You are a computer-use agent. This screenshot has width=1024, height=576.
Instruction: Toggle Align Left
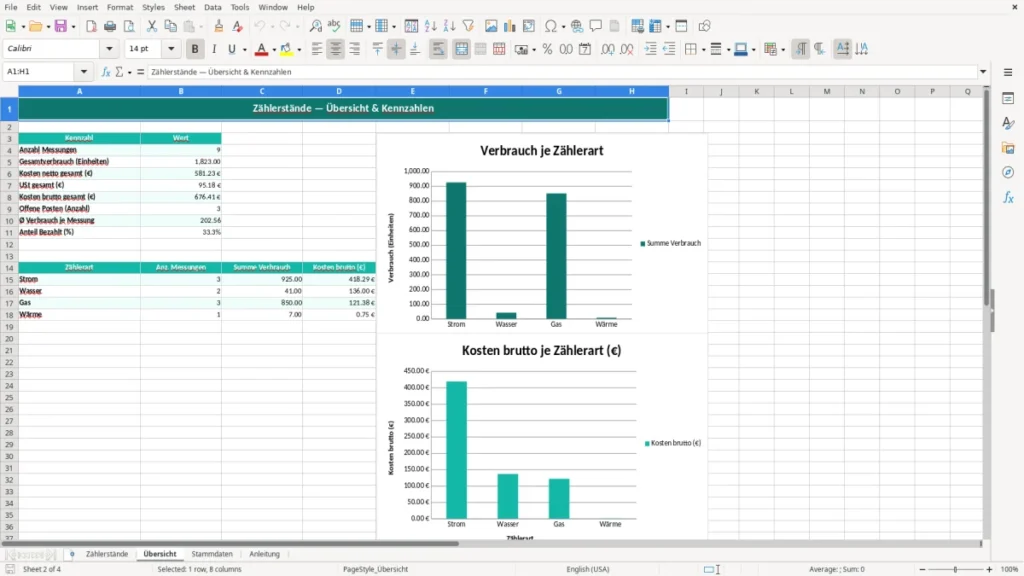coord(317,49)
